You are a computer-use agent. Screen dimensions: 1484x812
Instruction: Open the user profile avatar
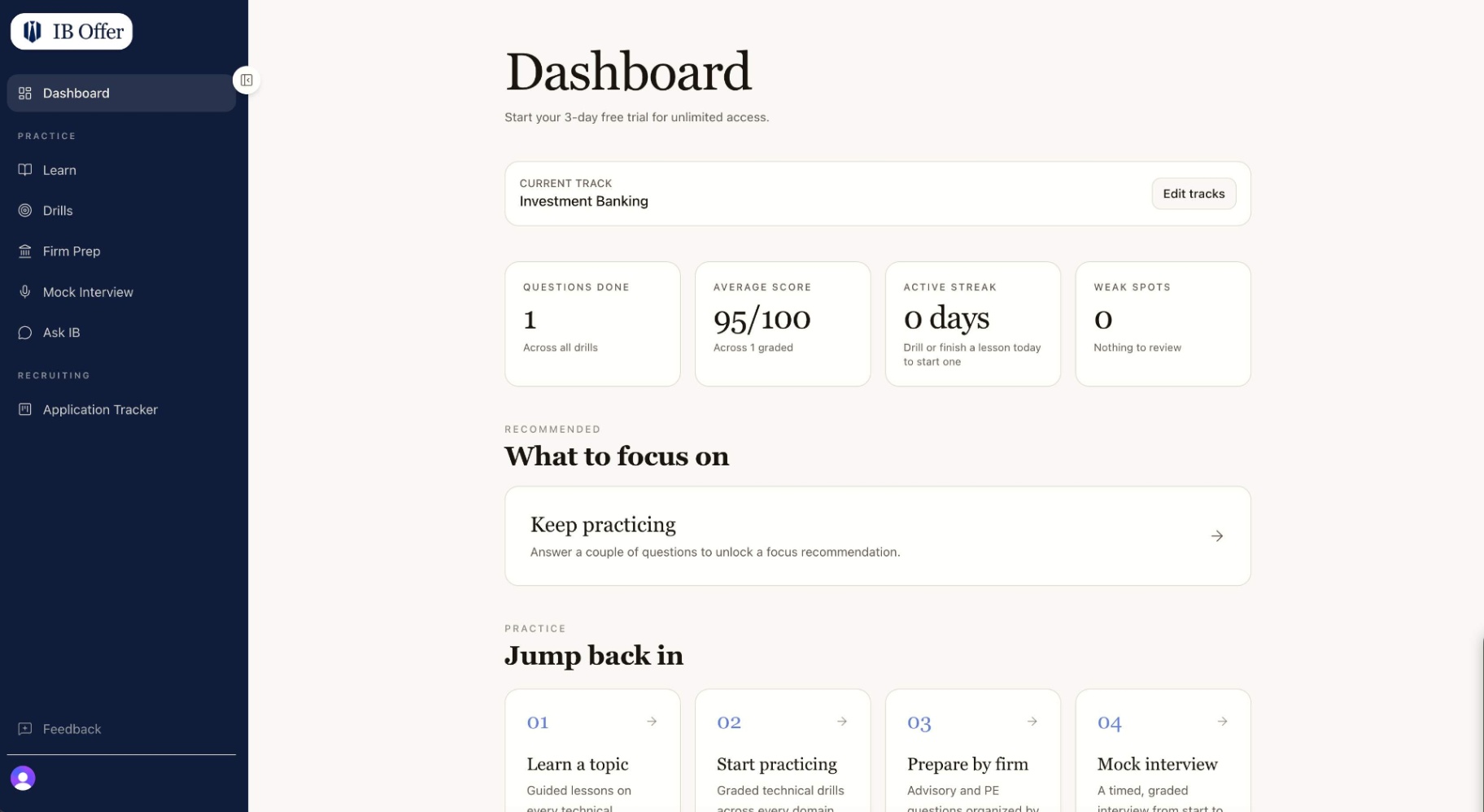(23, 779)
